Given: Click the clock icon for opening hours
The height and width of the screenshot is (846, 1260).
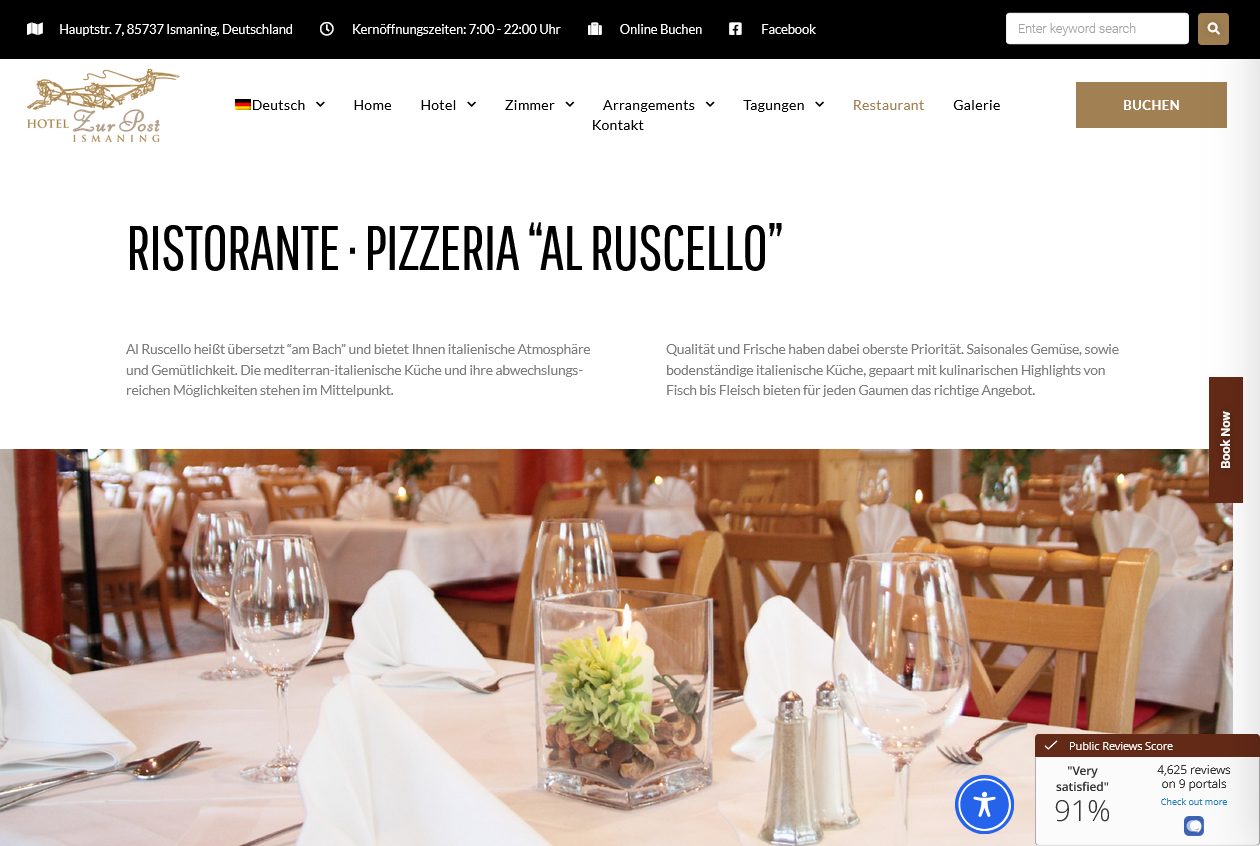Looking at the screenshot, I should (x=327, y=29).
